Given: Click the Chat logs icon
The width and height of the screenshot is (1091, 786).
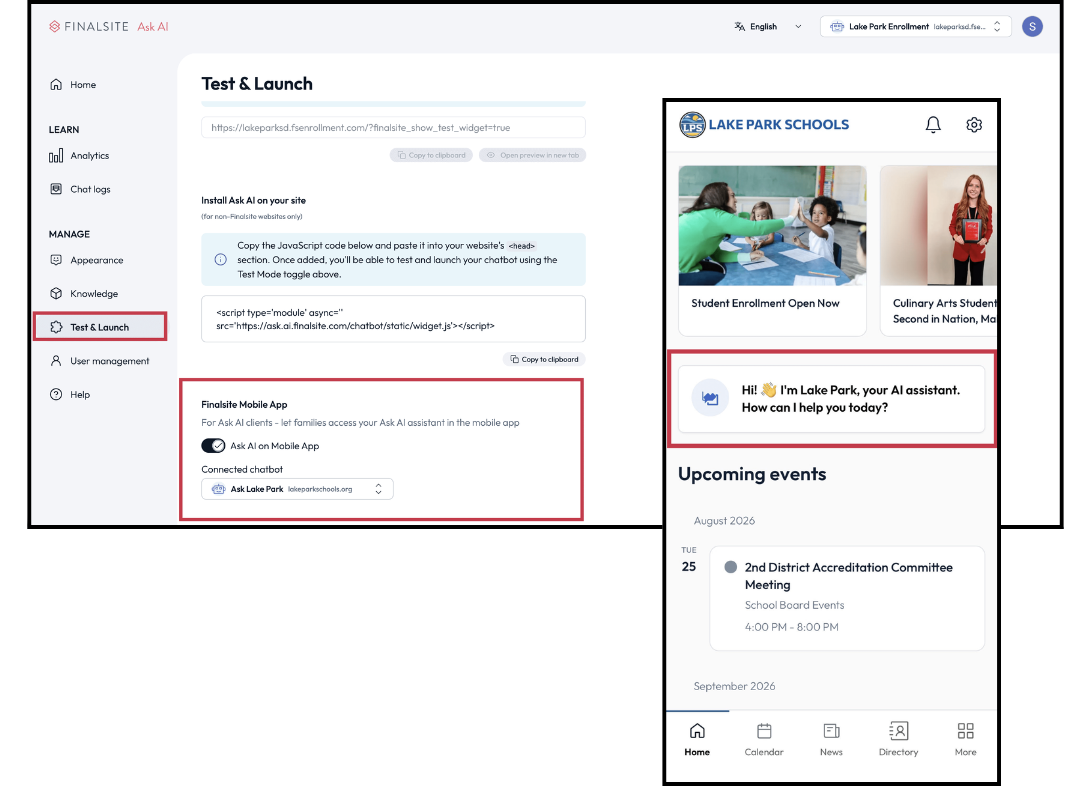Looking at the screenshot, I should click(x=56, y=189).
